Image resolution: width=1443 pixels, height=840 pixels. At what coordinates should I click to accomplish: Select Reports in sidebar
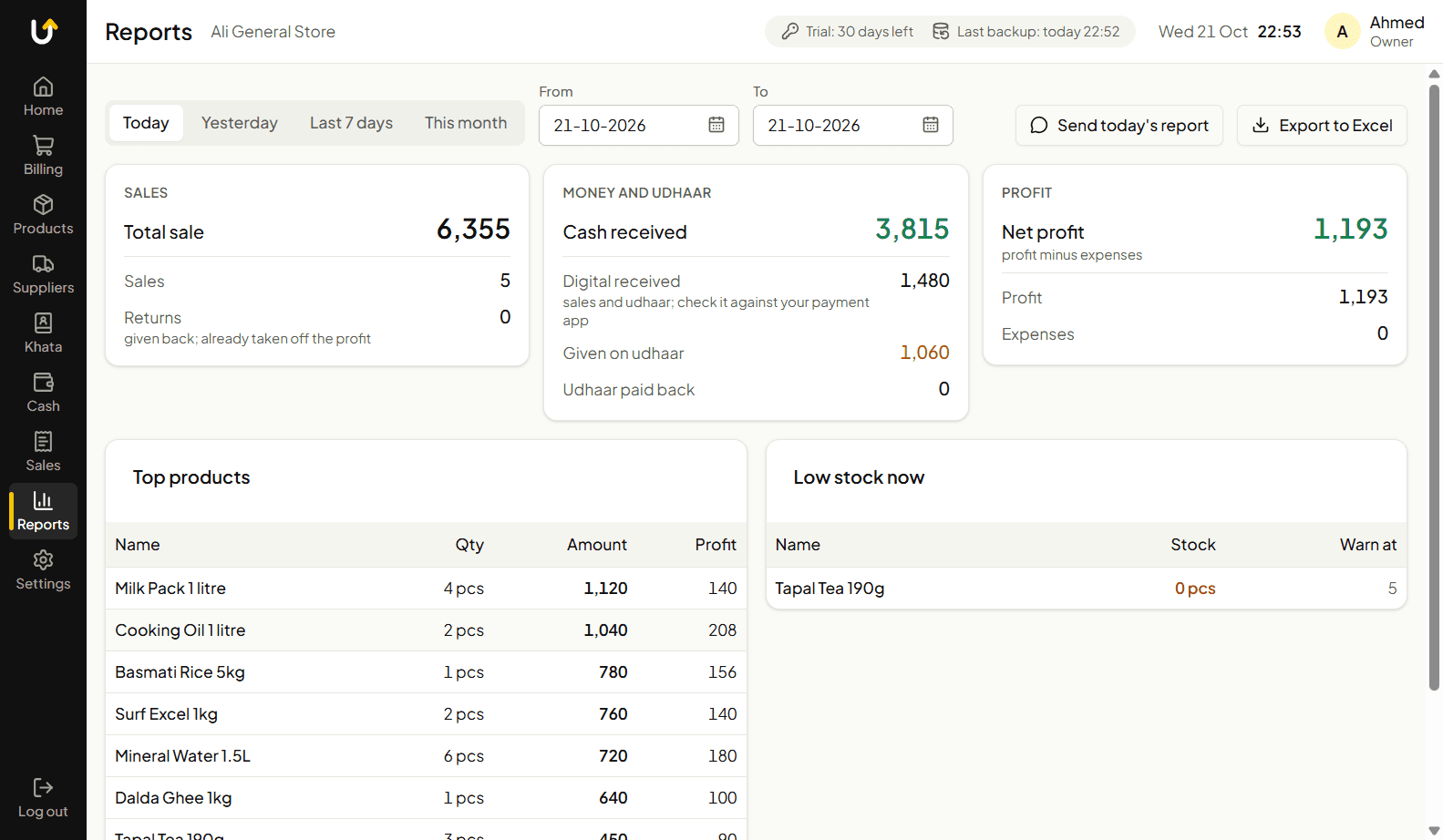click(43, 512)
